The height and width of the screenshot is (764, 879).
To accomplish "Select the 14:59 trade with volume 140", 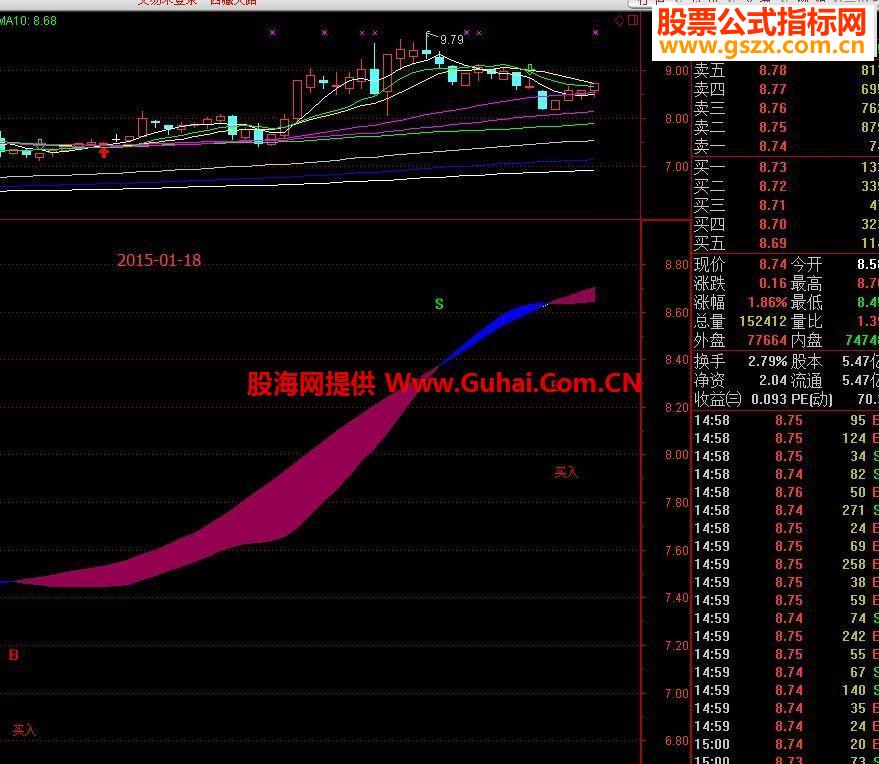I will 785,690.
